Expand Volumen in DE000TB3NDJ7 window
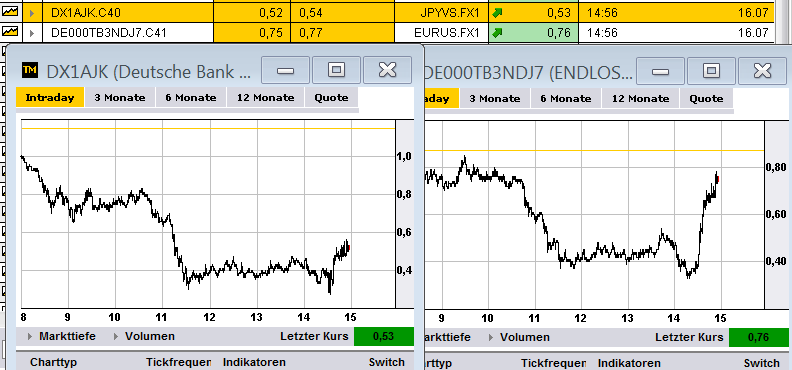792x370 pixels. 519,337
